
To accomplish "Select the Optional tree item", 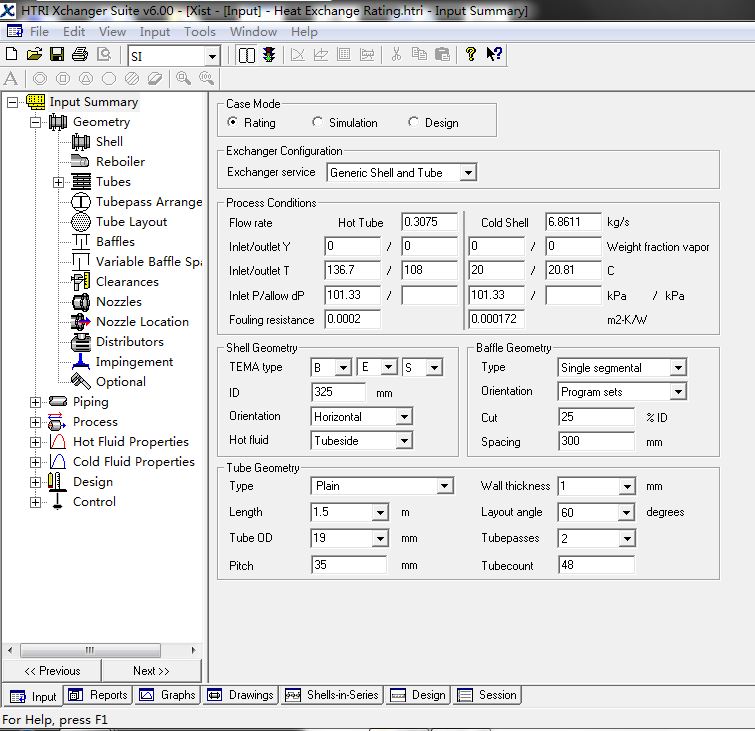I will click(x=121, y=382).
